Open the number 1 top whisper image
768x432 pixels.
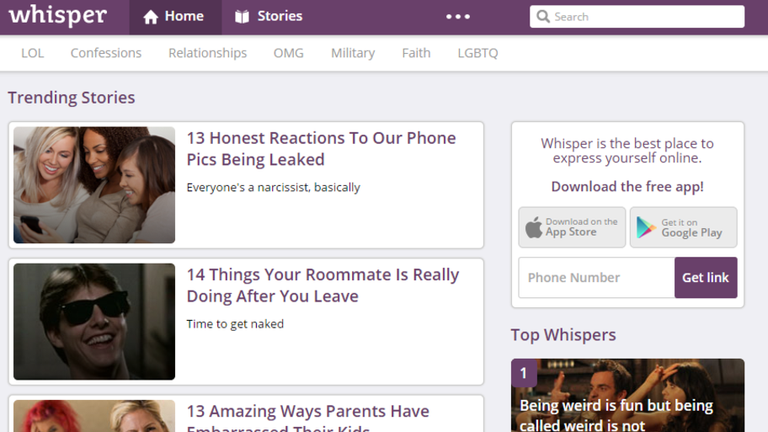627,395
